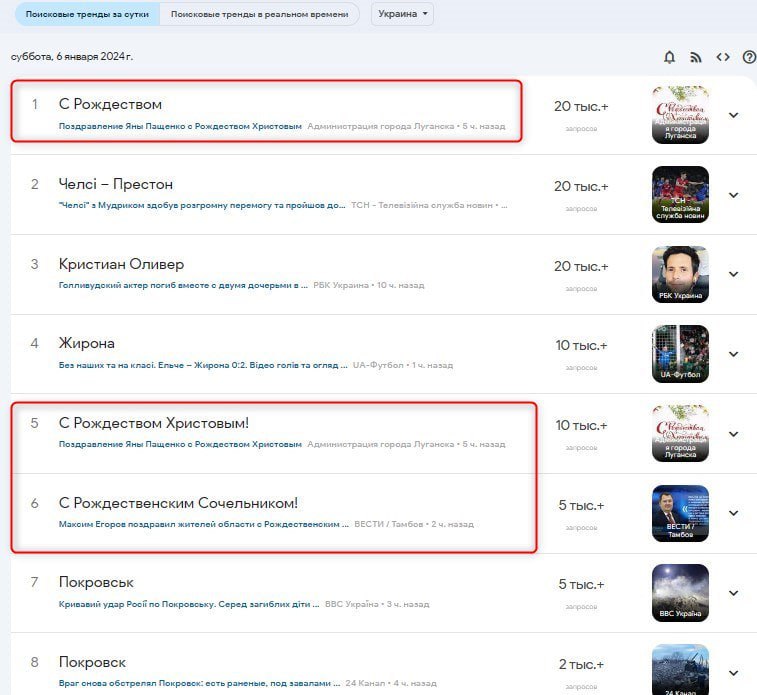Expand the 'Жирона' trend row

click(733, 354)
